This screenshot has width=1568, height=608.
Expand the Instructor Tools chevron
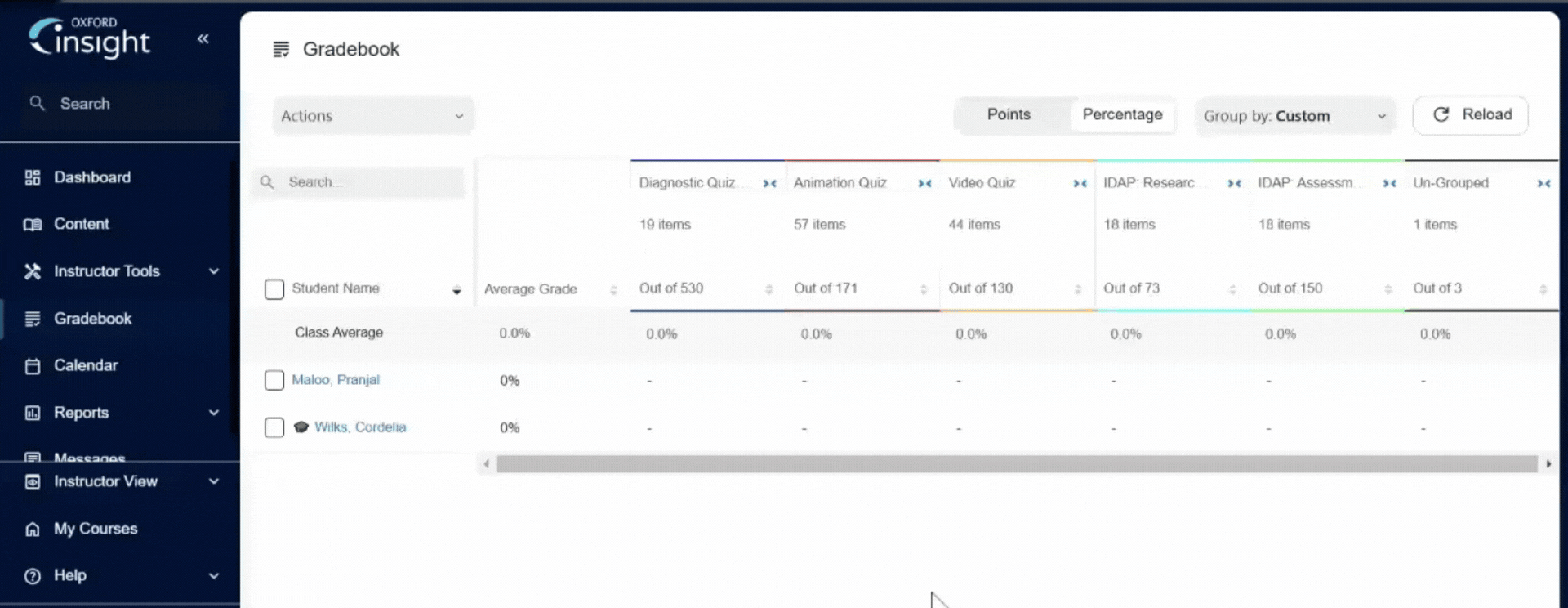214,271
